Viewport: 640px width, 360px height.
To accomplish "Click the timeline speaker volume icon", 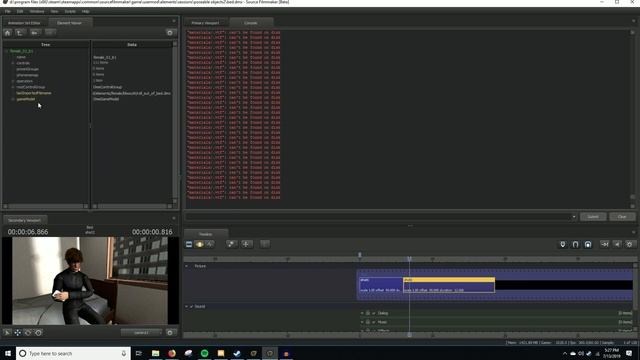I will 617,244.
